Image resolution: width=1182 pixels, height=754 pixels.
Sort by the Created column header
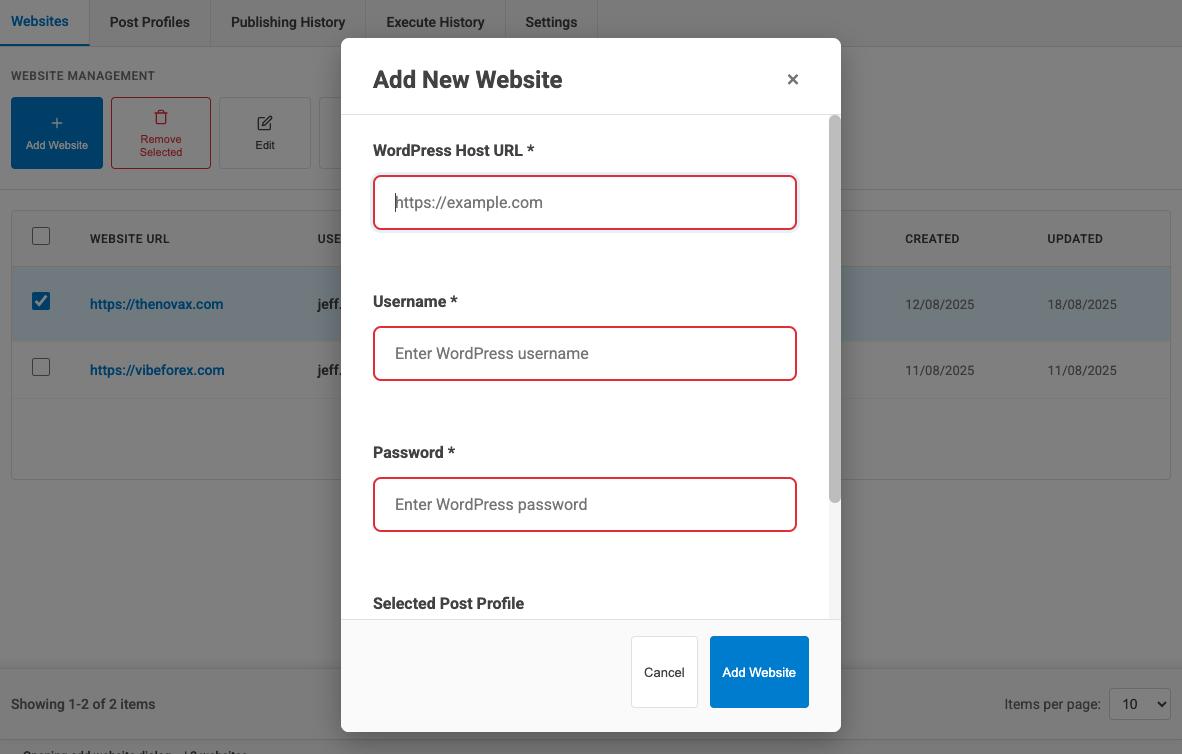point(932,239)
